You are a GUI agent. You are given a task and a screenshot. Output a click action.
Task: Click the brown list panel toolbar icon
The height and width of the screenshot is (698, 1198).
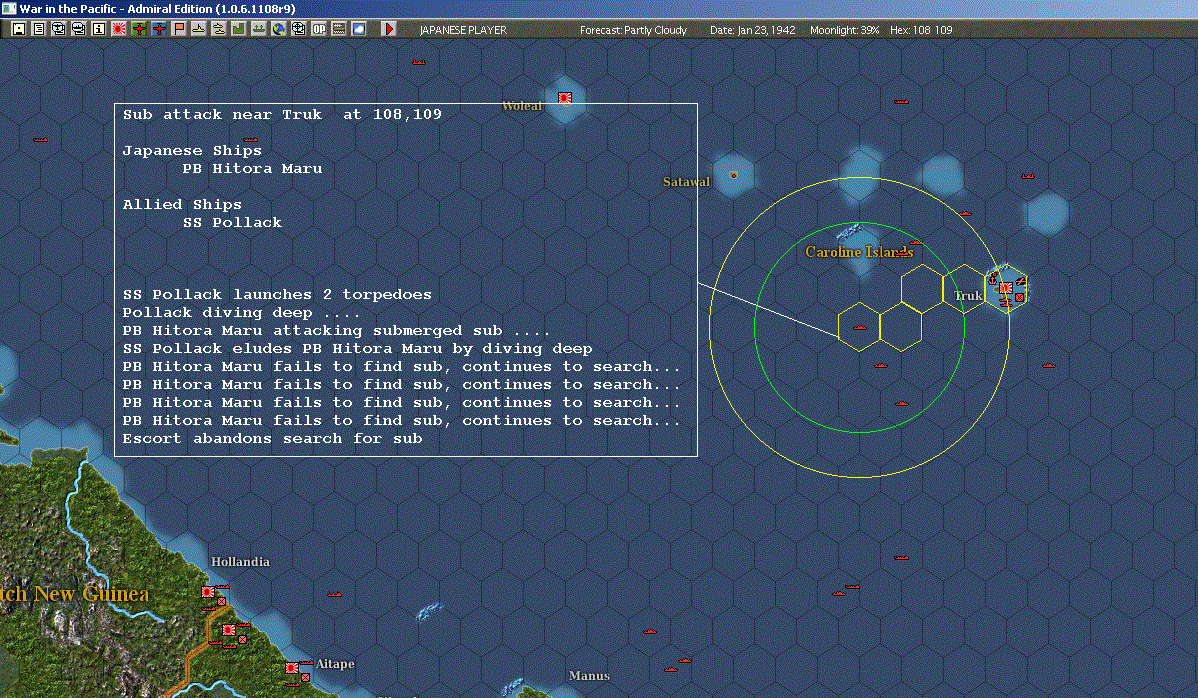[338, 29]
